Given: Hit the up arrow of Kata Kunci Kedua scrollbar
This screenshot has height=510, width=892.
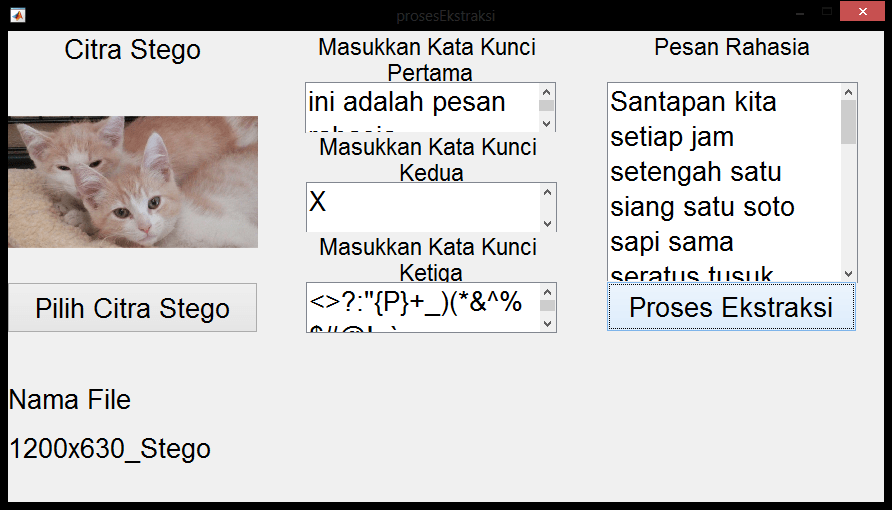Looking at the screenshot, I should (x=546, y=192).
